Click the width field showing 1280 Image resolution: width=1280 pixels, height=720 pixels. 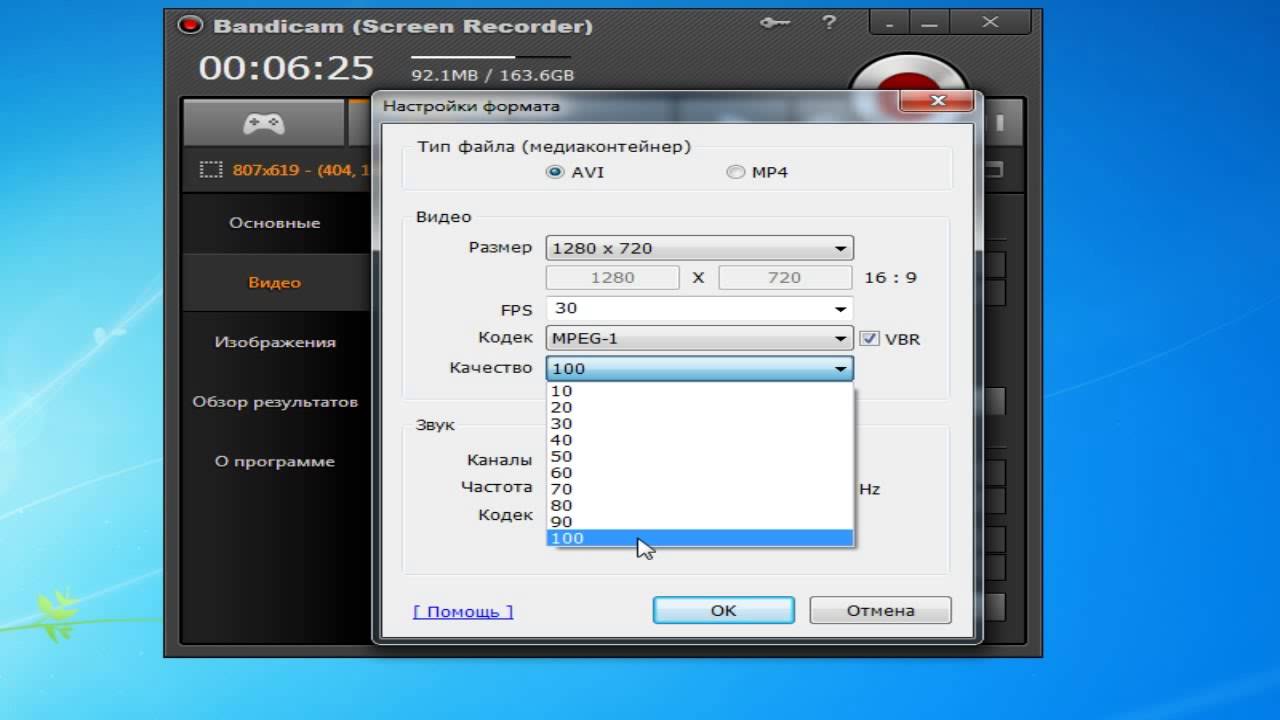pos(613,278)
